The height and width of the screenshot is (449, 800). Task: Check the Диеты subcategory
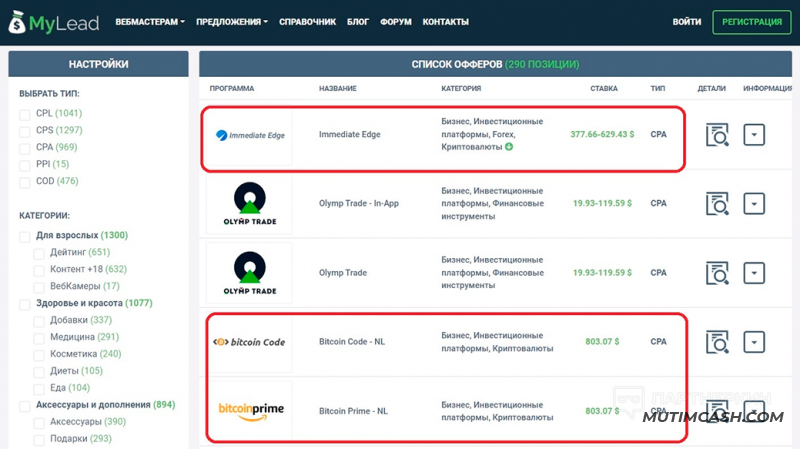click(39, 371)
